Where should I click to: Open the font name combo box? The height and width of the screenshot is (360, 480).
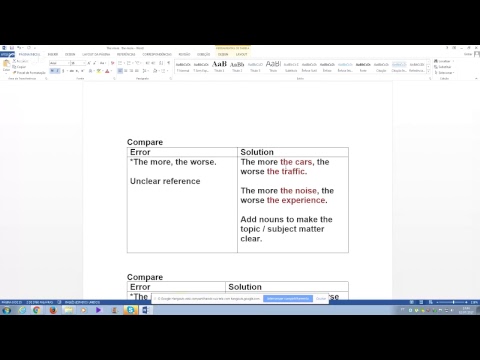pos(60,63)
